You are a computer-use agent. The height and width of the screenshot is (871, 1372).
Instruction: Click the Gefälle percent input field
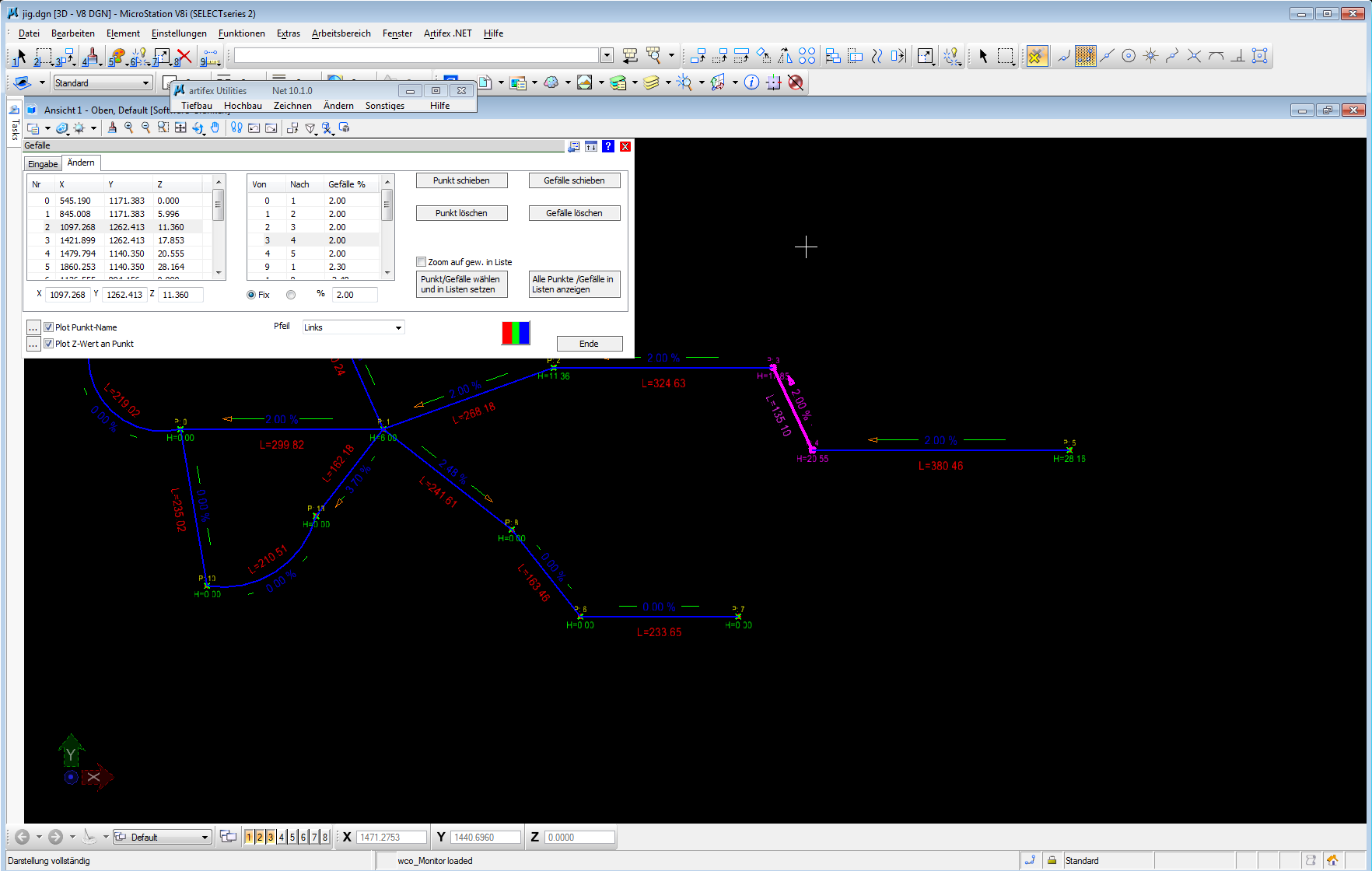pyautogui.click(x=355, y=295)
